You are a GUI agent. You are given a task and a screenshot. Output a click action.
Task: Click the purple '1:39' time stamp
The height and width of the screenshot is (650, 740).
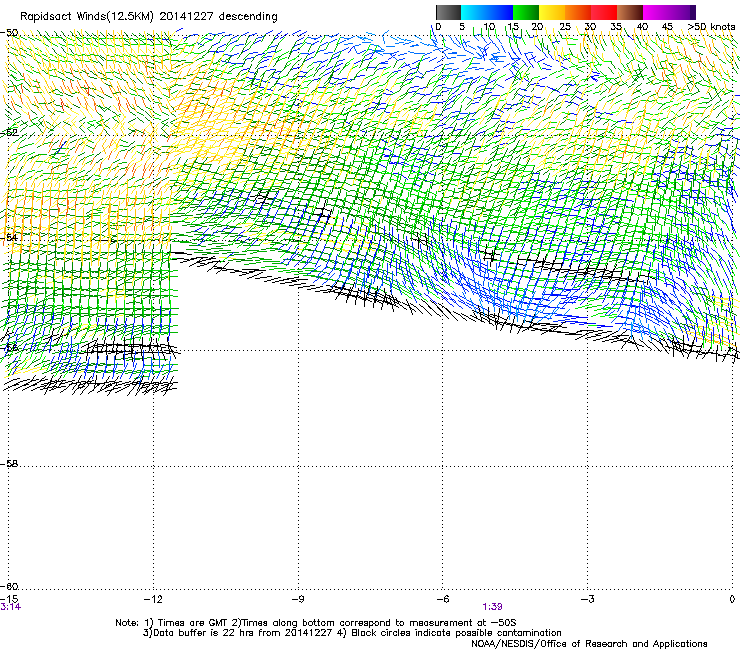point(492,607)
